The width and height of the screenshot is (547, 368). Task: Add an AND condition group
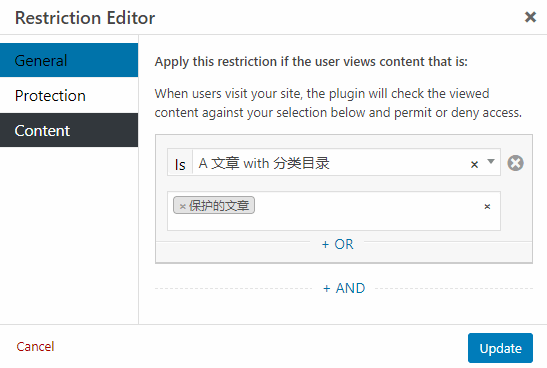tap(344, 288)
